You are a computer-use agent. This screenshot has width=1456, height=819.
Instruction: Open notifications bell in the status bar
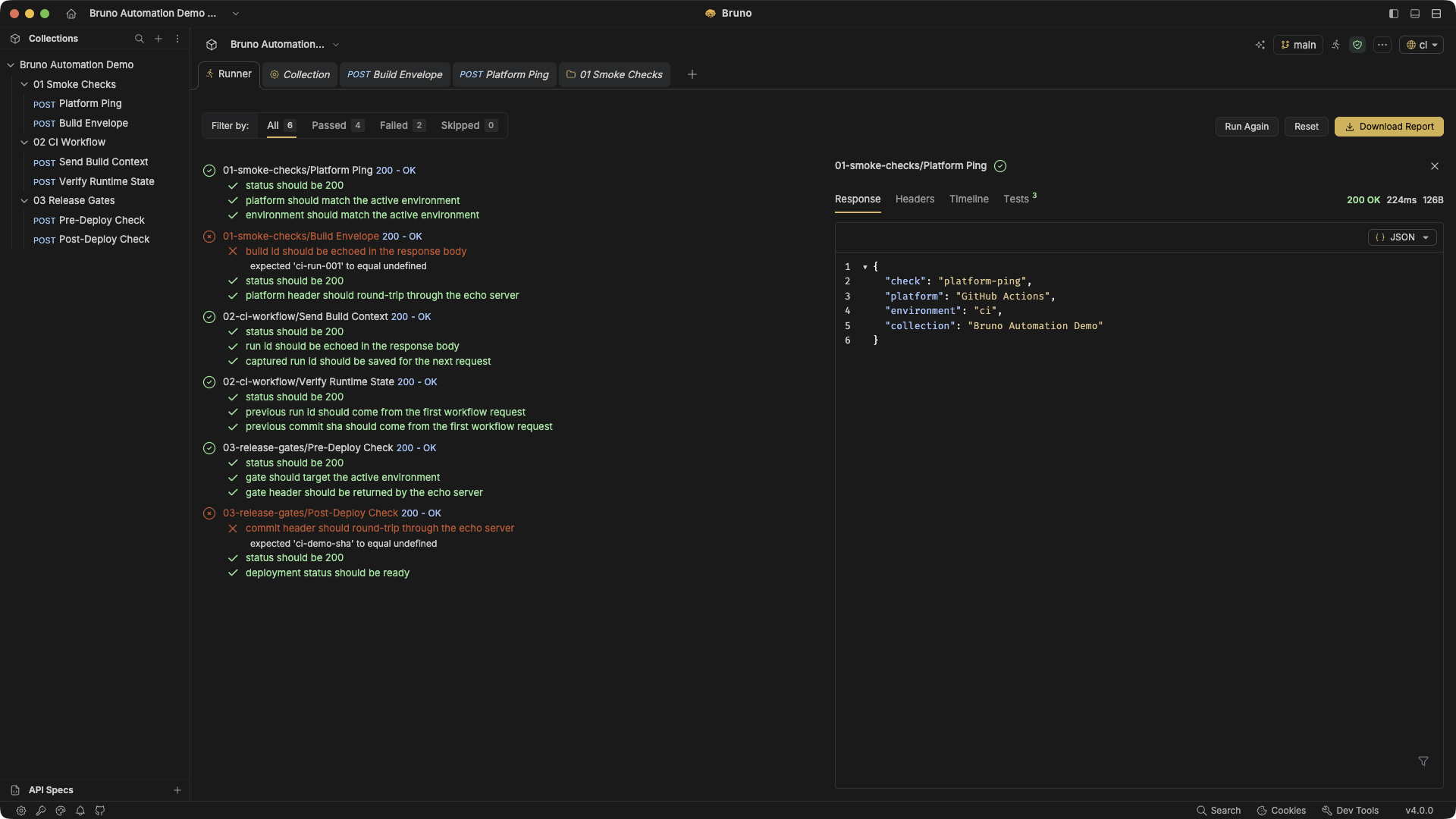click(x=80, y=811)
